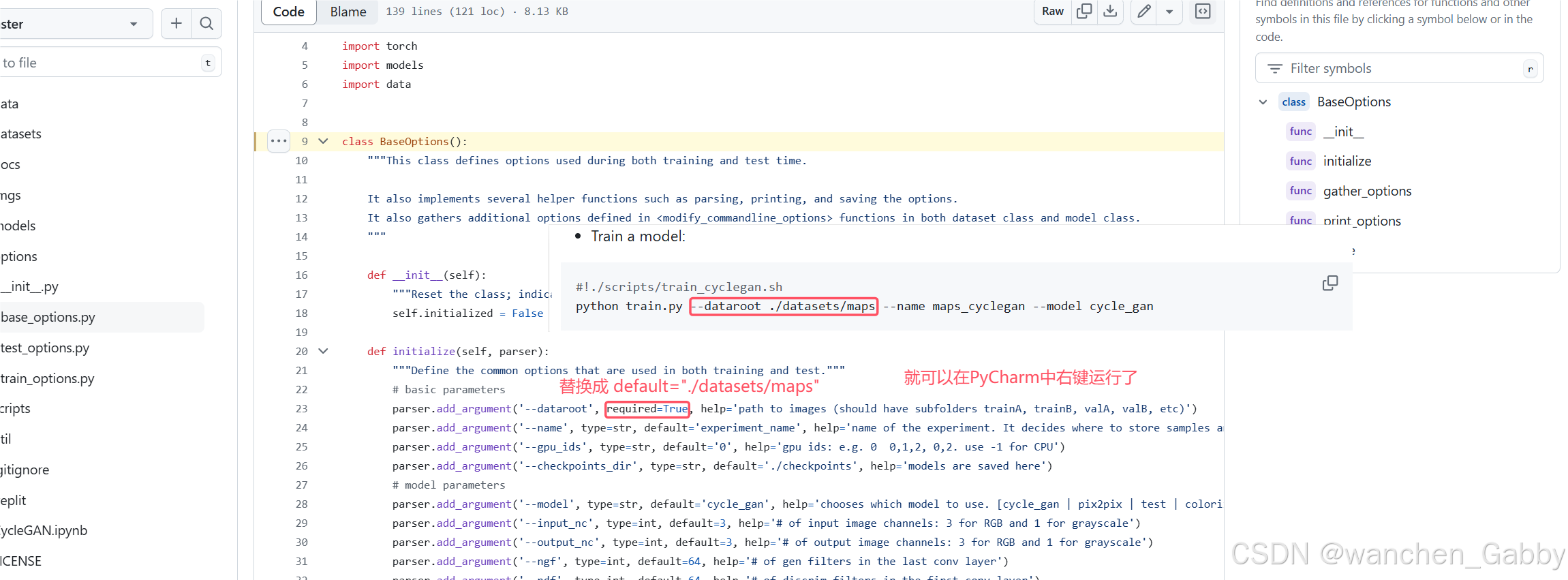
Task: Click the '--input_nc' argument line
Action: tap(767, 523)
